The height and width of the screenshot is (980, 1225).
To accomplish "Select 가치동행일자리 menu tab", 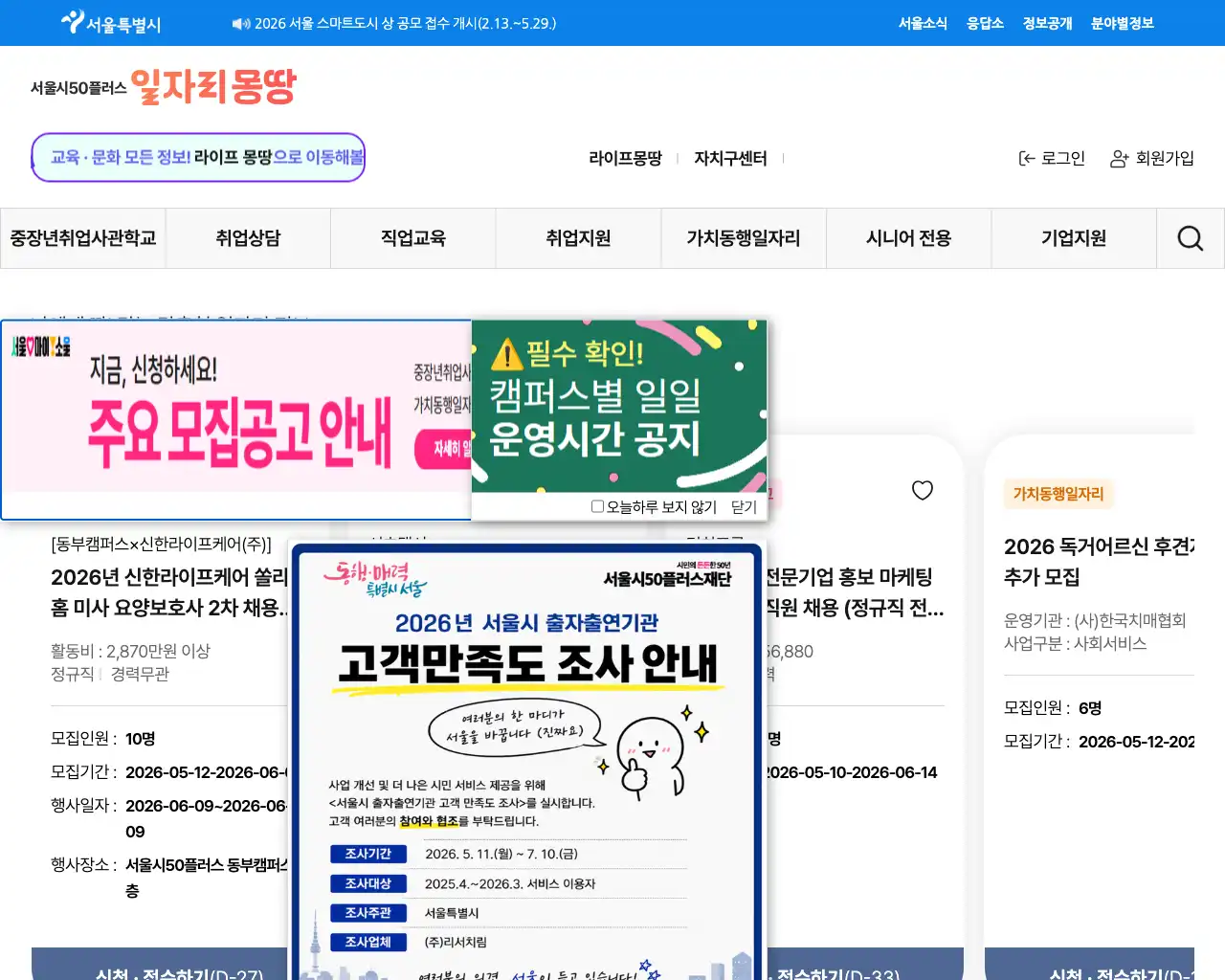I will click(x=744, y=238).
